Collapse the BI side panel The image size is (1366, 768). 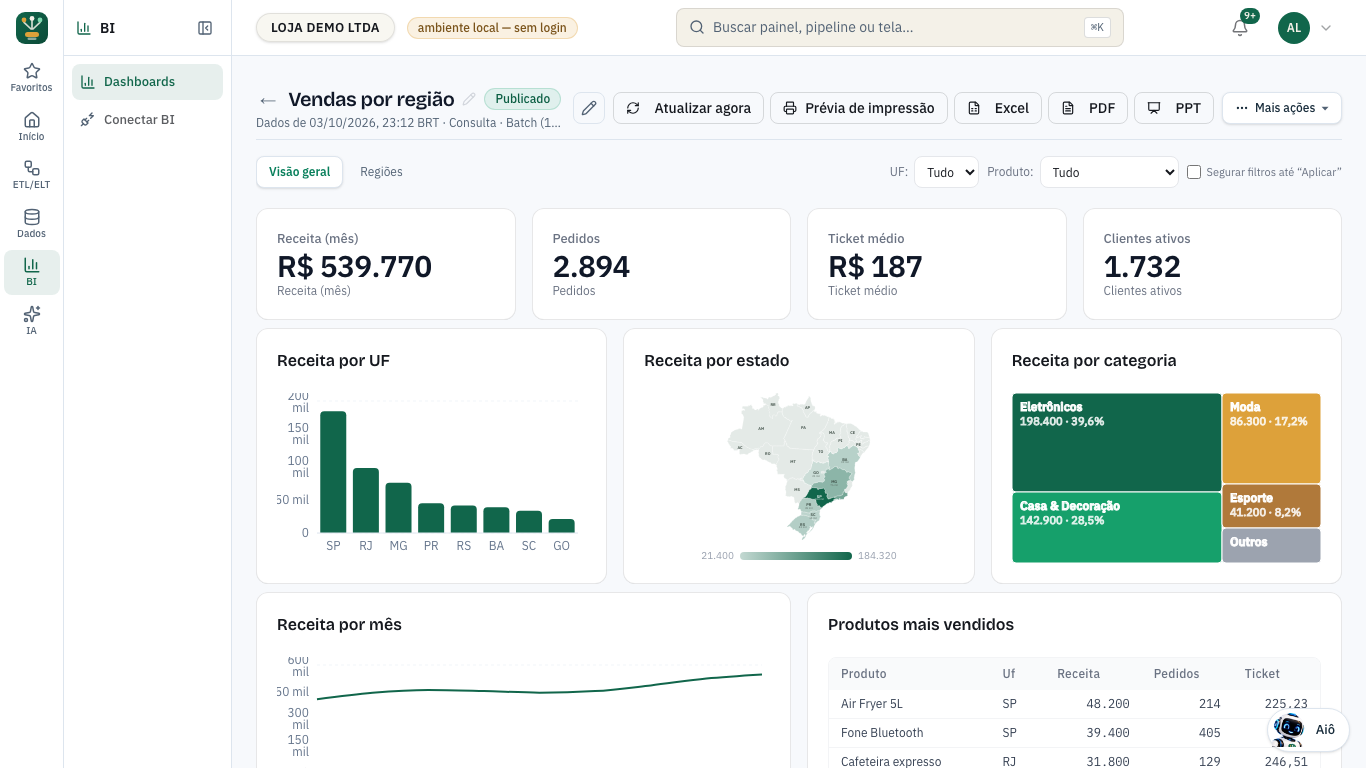click(205, 28)
